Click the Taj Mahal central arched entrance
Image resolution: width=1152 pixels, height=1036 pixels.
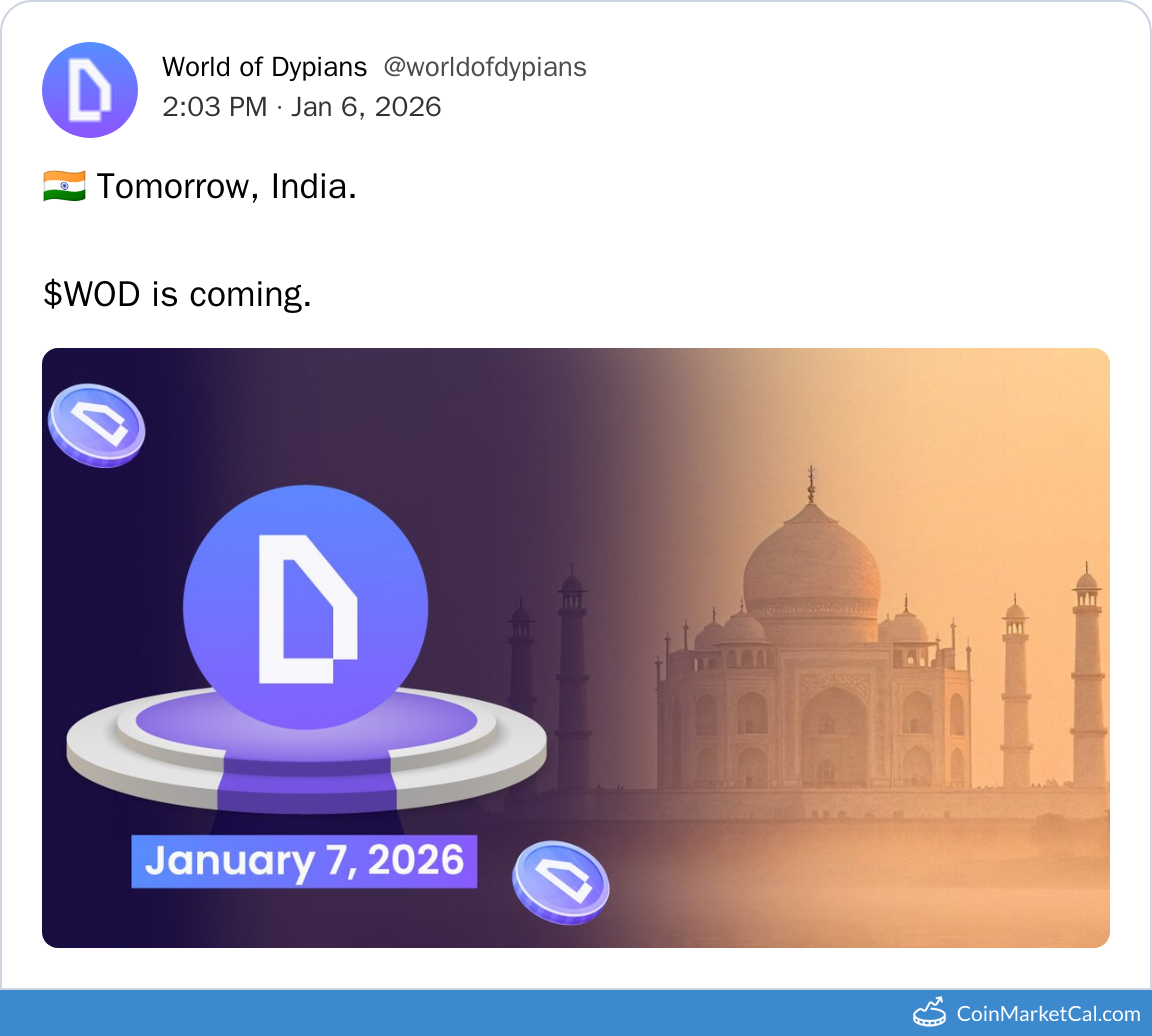click(833, 735)
